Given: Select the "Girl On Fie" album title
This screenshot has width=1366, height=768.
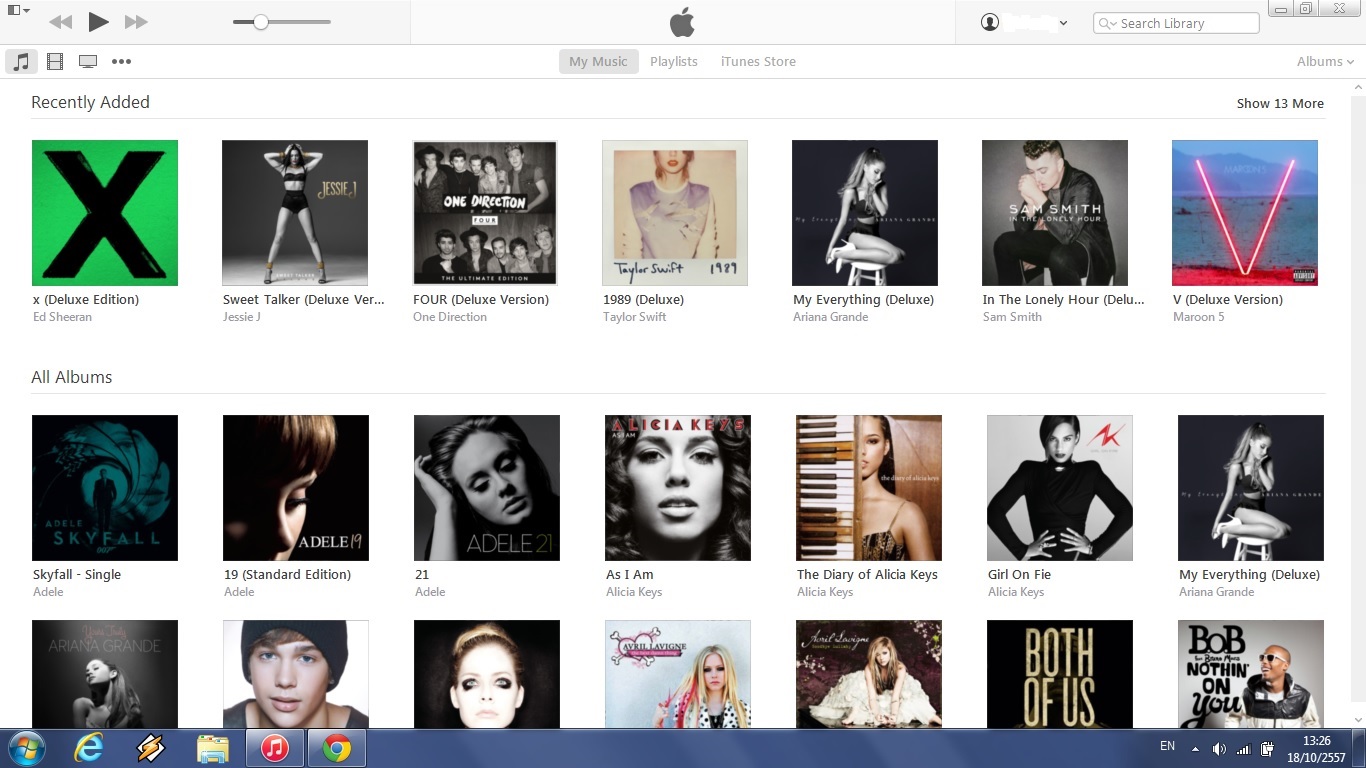Looking at the screenshot, I should [x=1020, y=574].
